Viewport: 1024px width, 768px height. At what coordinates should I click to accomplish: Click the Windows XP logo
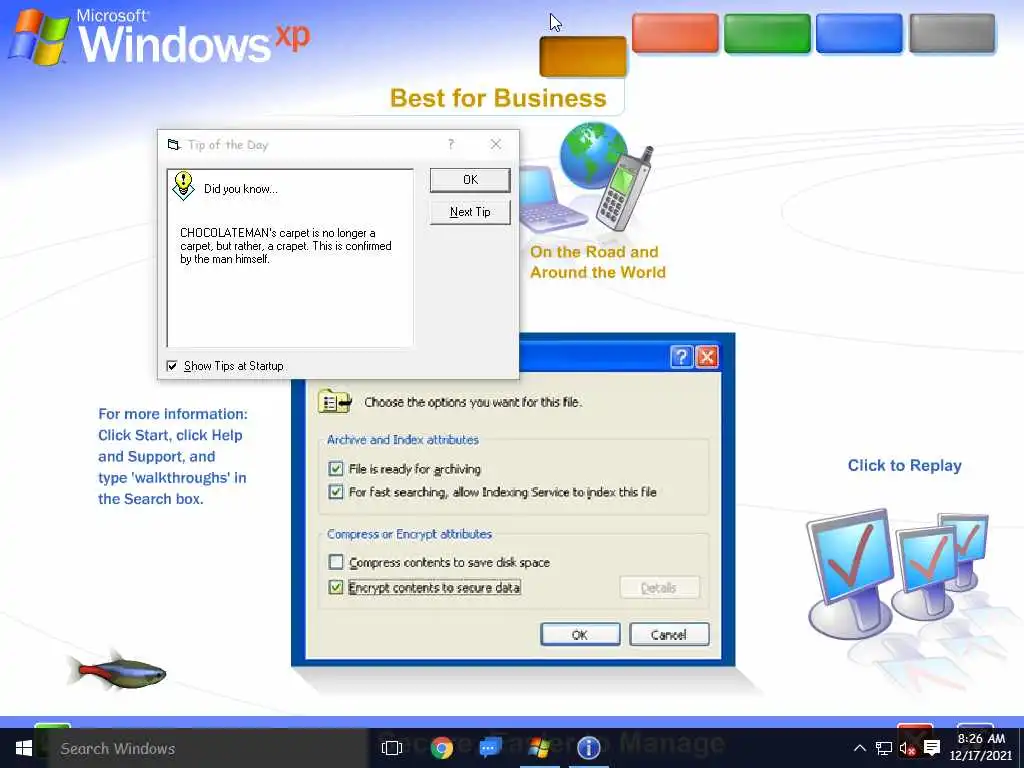[x=159, y=36]
